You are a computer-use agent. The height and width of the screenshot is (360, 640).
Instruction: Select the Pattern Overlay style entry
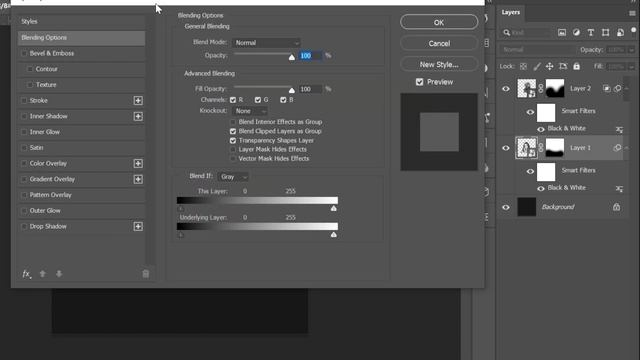(81, 195)
